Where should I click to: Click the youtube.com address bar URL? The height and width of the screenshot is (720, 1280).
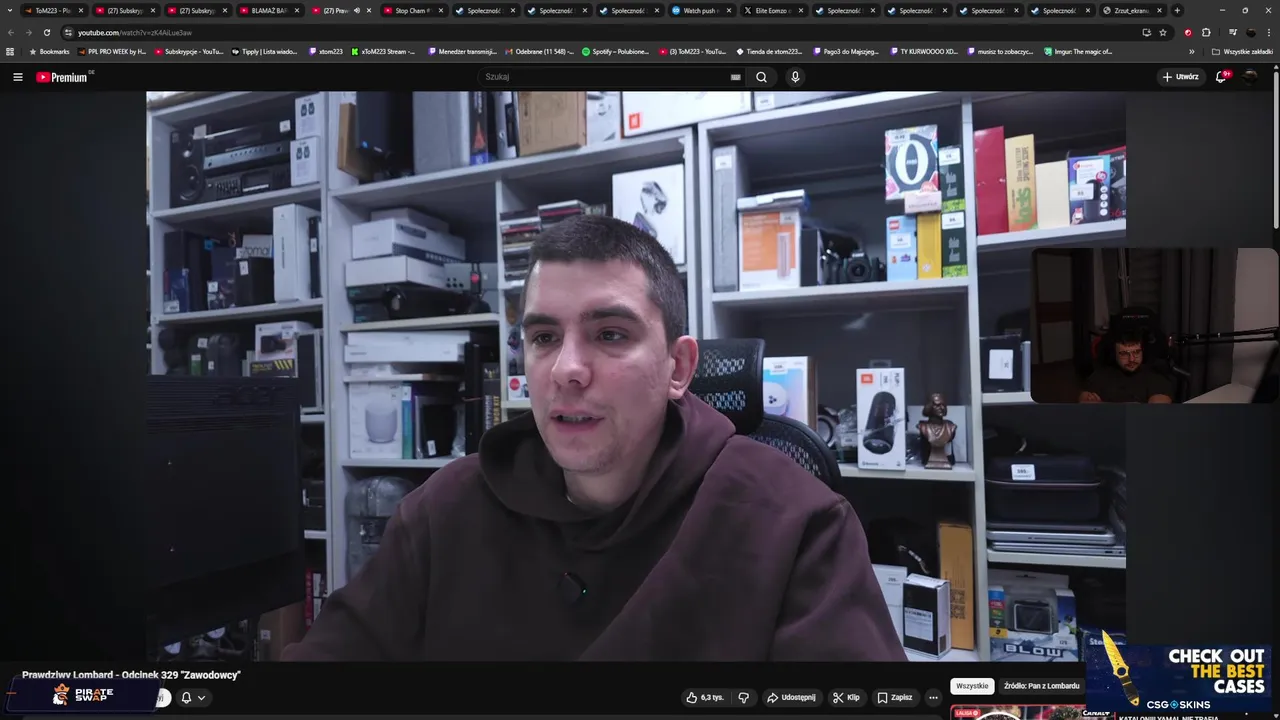pyautogui.click(x=134, y=33)
